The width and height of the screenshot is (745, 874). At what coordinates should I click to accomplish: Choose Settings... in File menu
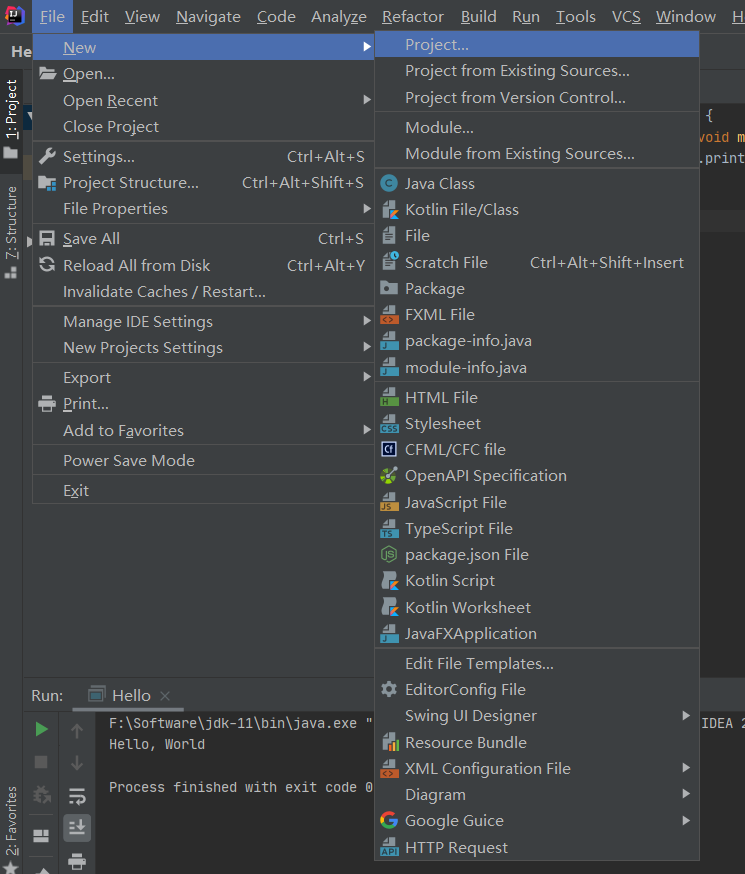203,157
